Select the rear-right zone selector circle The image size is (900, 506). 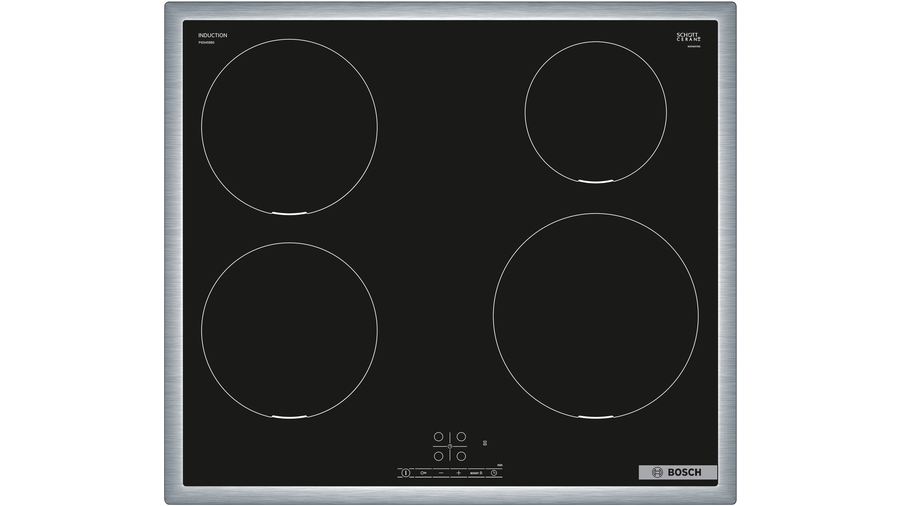[461, 436]
